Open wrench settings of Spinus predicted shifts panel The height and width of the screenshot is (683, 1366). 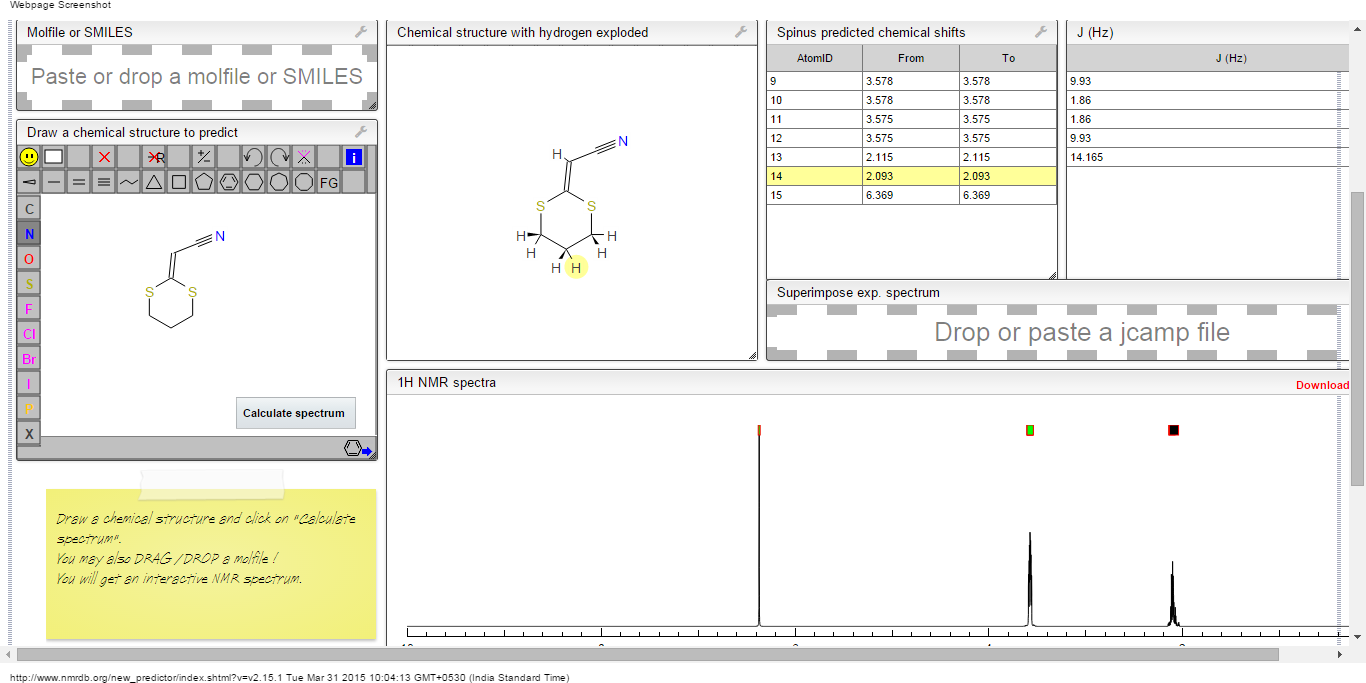[1041, 32]
